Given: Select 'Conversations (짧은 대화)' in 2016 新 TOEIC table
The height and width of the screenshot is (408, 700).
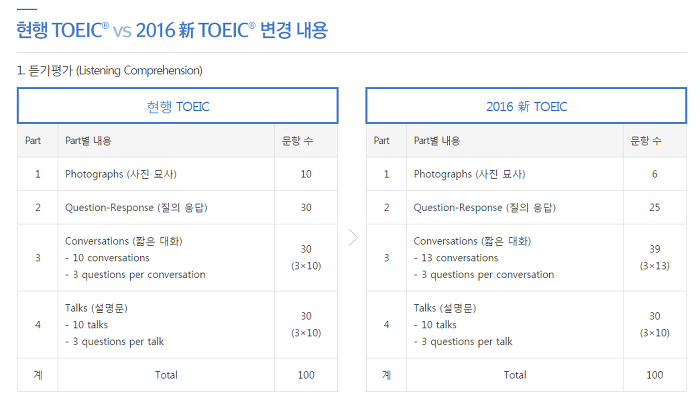Looking at the screenshot, I should tap(472, 241).
